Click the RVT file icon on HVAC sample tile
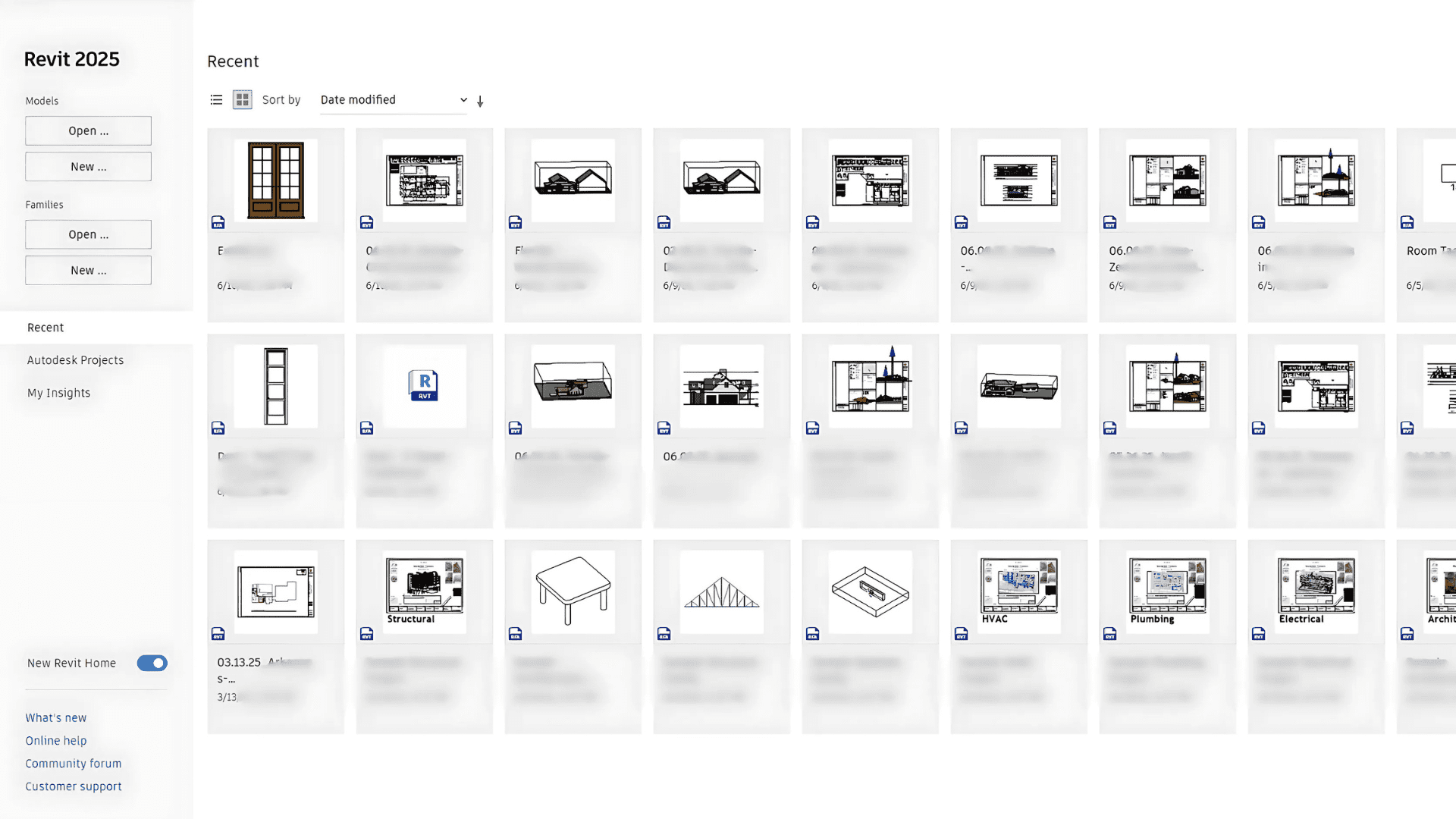Screen dimensions: 1456x819 pos(961,634)
